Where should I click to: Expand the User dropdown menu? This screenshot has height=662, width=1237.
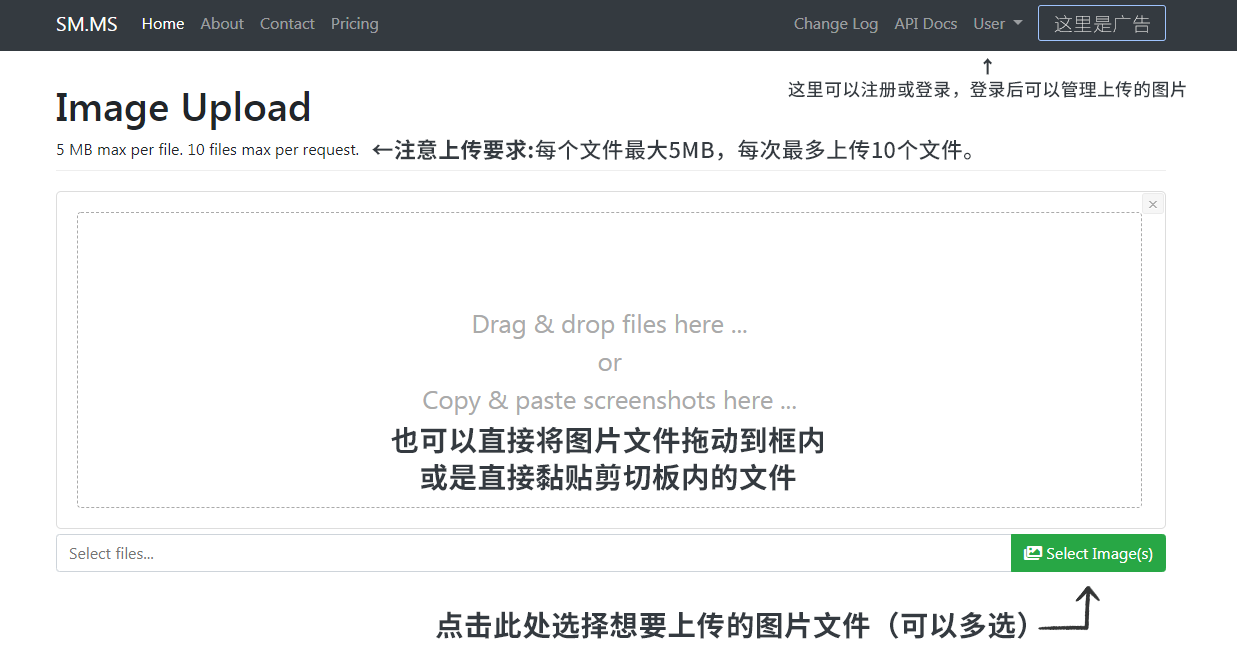pos(997,24)
